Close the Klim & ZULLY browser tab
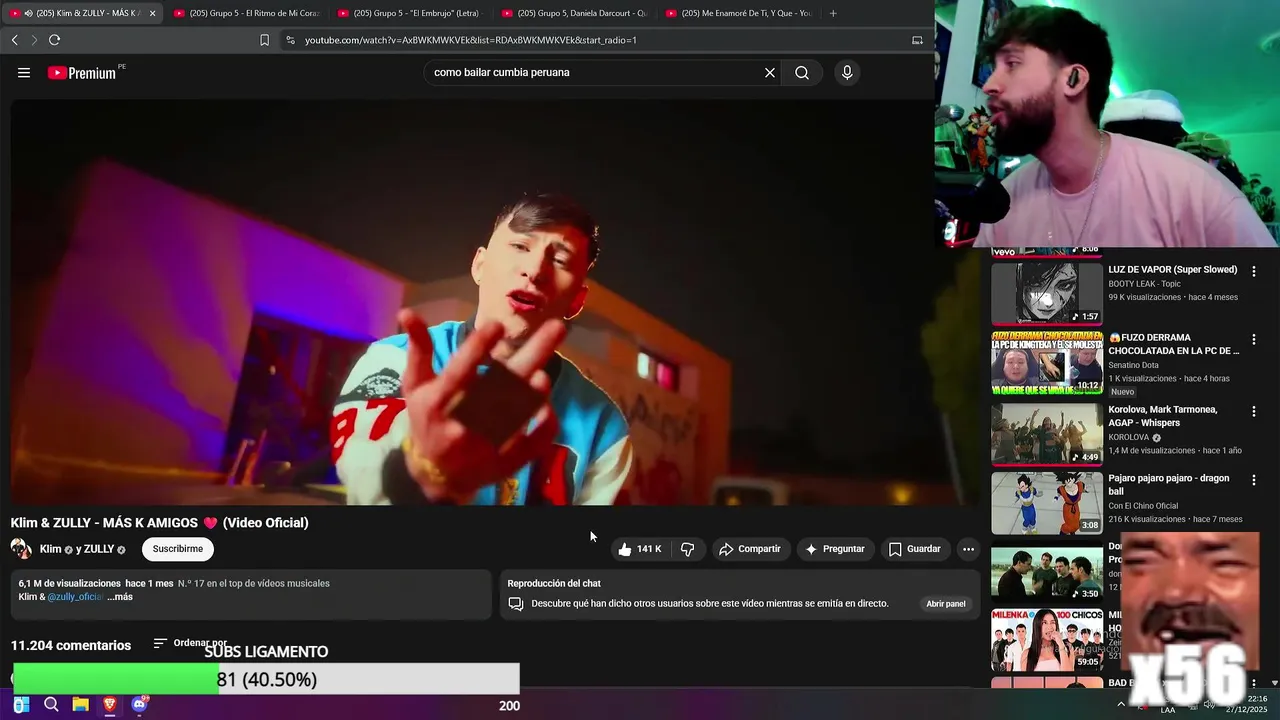This screenshot has height=720, width=1280. (152, 13)
